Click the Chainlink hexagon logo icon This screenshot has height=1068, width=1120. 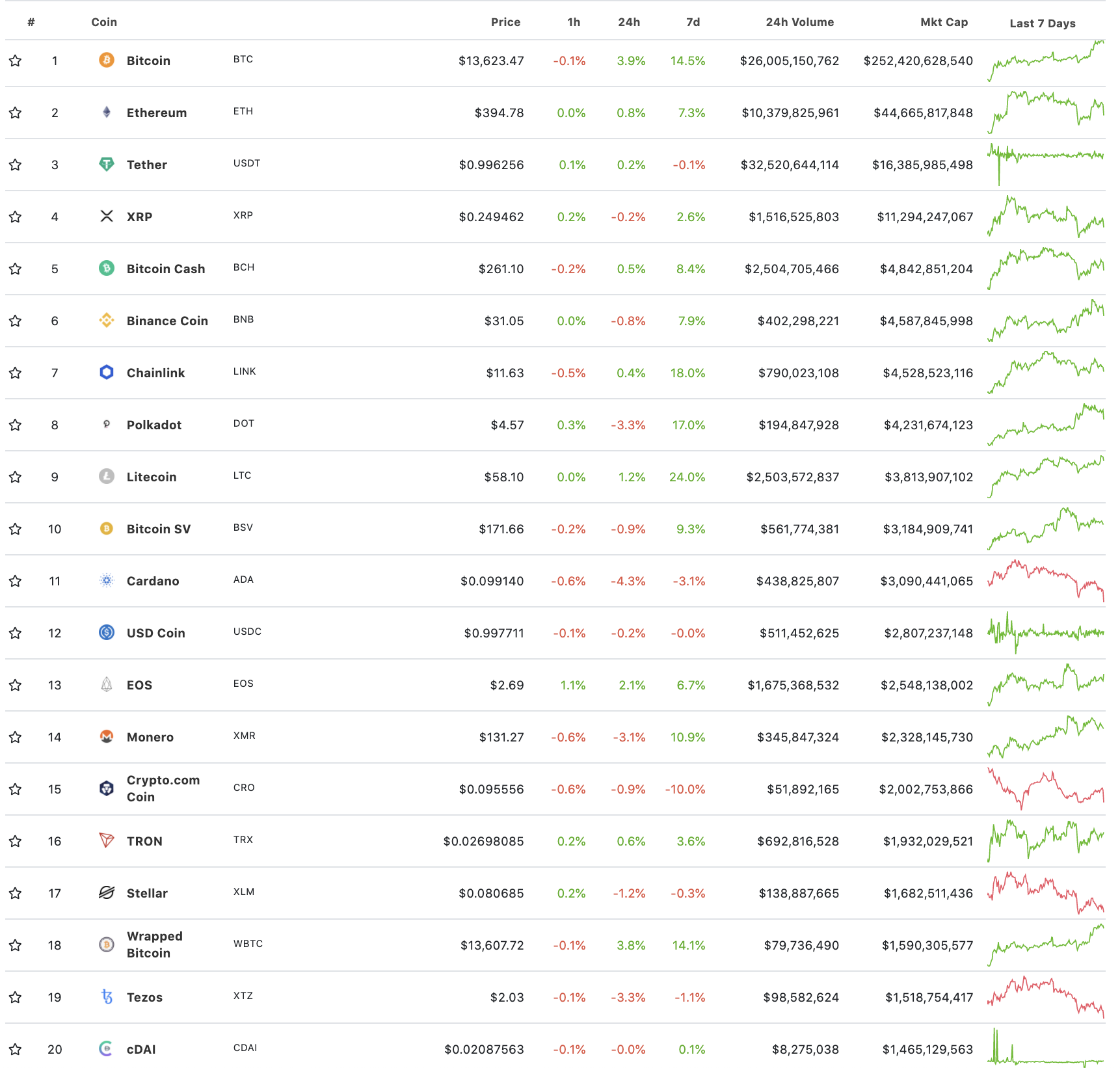107,372
